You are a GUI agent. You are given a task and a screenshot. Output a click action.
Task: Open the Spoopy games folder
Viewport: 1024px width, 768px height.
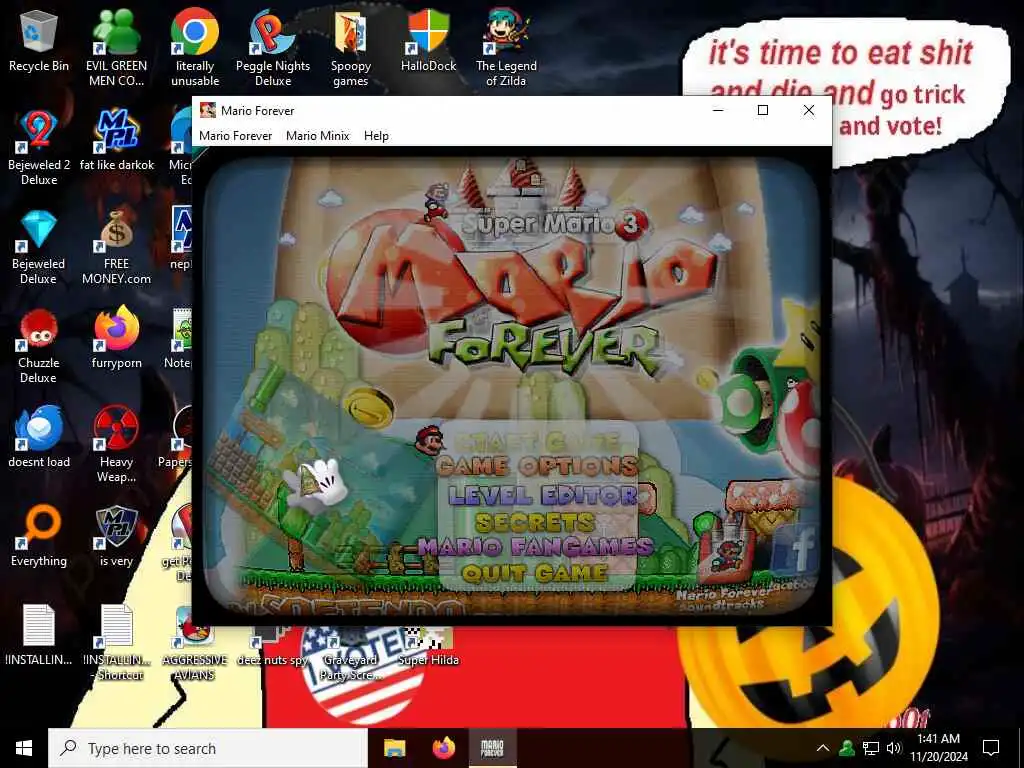point(351,47)
